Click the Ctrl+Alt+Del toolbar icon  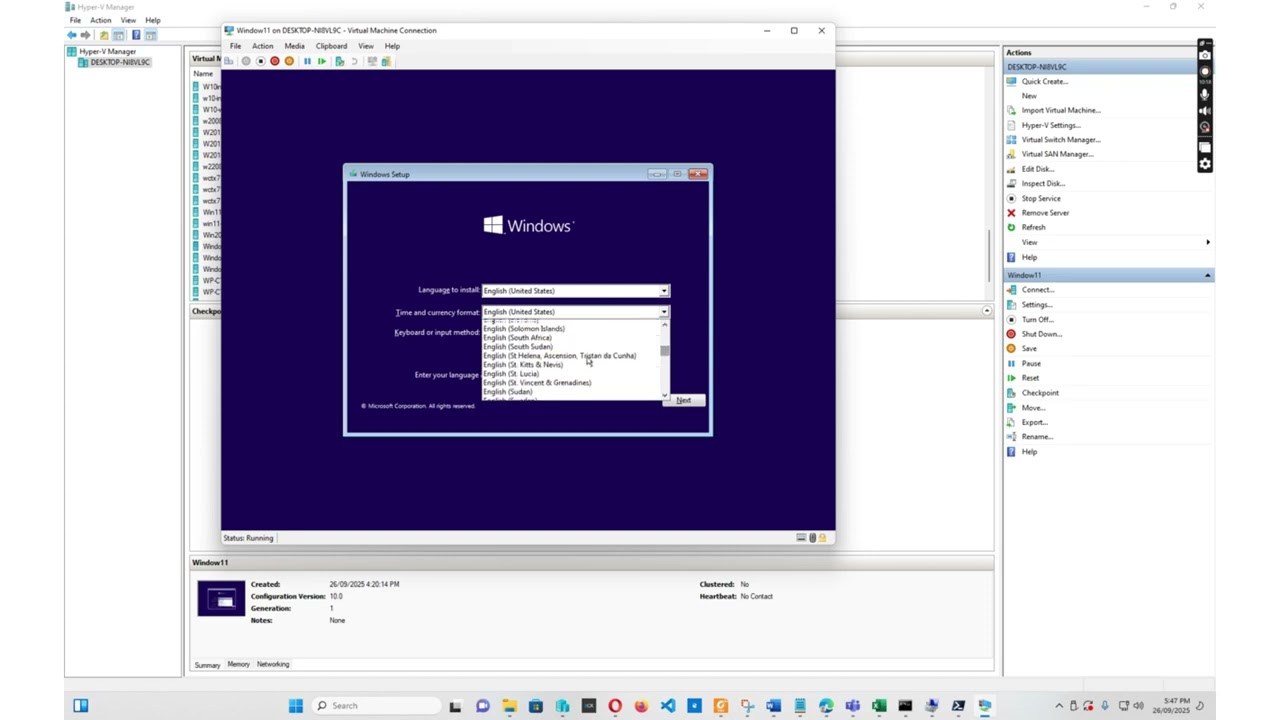228,61
